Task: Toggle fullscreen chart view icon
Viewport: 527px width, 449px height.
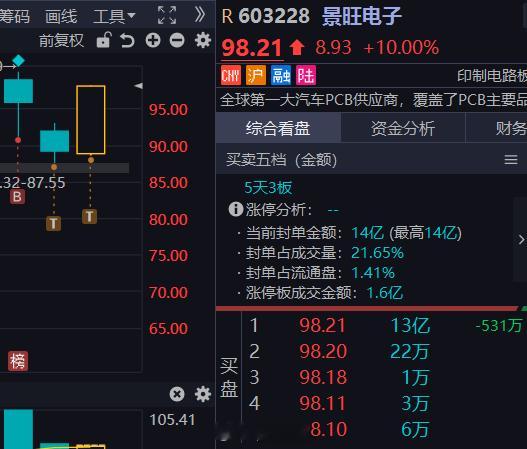Action: point(167,15)
